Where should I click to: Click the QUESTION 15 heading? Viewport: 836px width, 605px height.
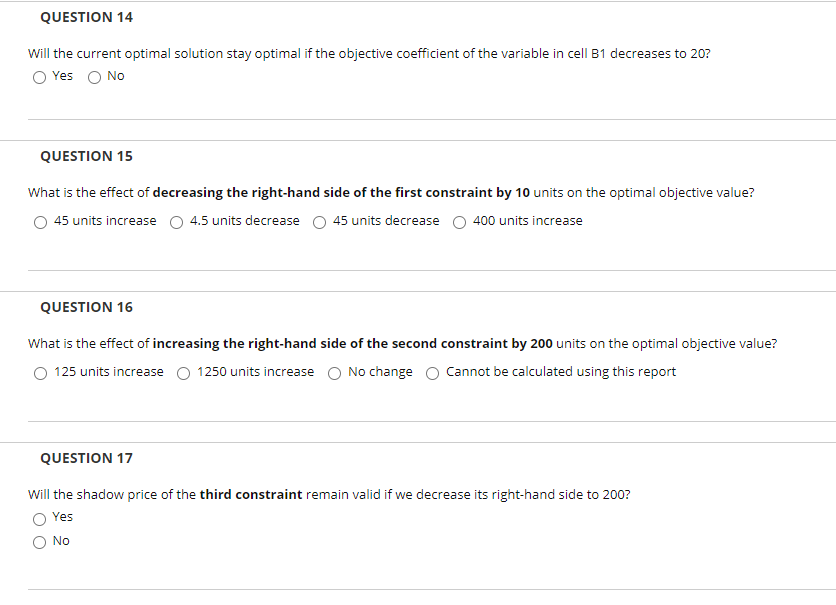[86, 155]
